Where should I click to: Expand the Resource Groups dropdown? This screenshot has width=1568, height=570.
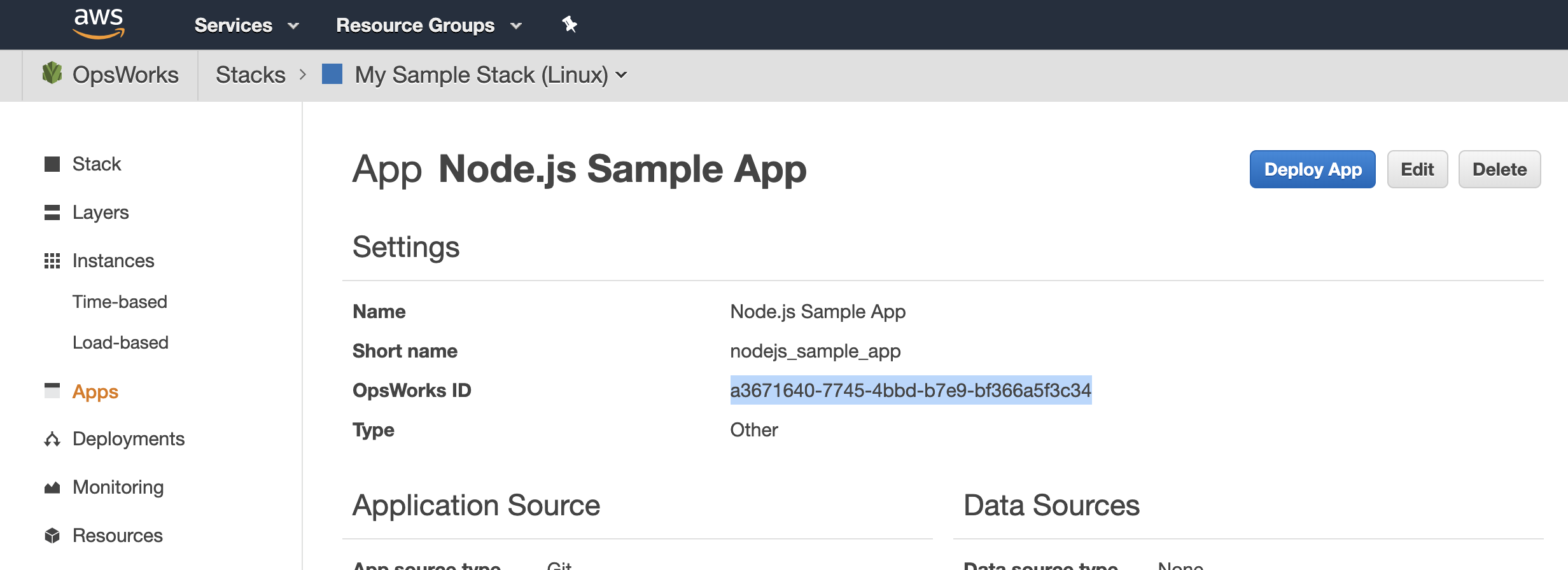[428, 25]
